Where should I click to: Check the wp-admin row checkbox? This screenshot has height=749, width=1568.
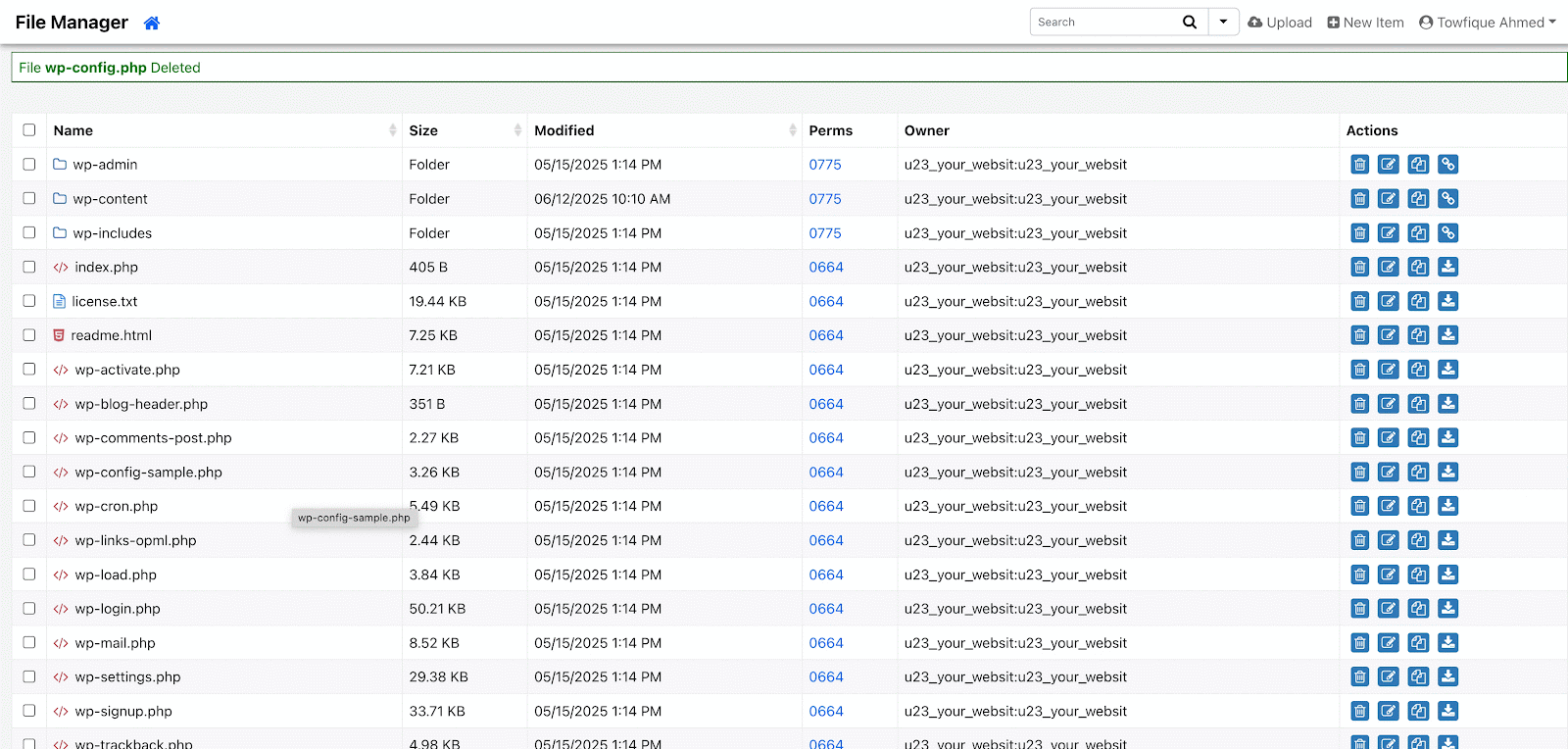click(29, 165)
